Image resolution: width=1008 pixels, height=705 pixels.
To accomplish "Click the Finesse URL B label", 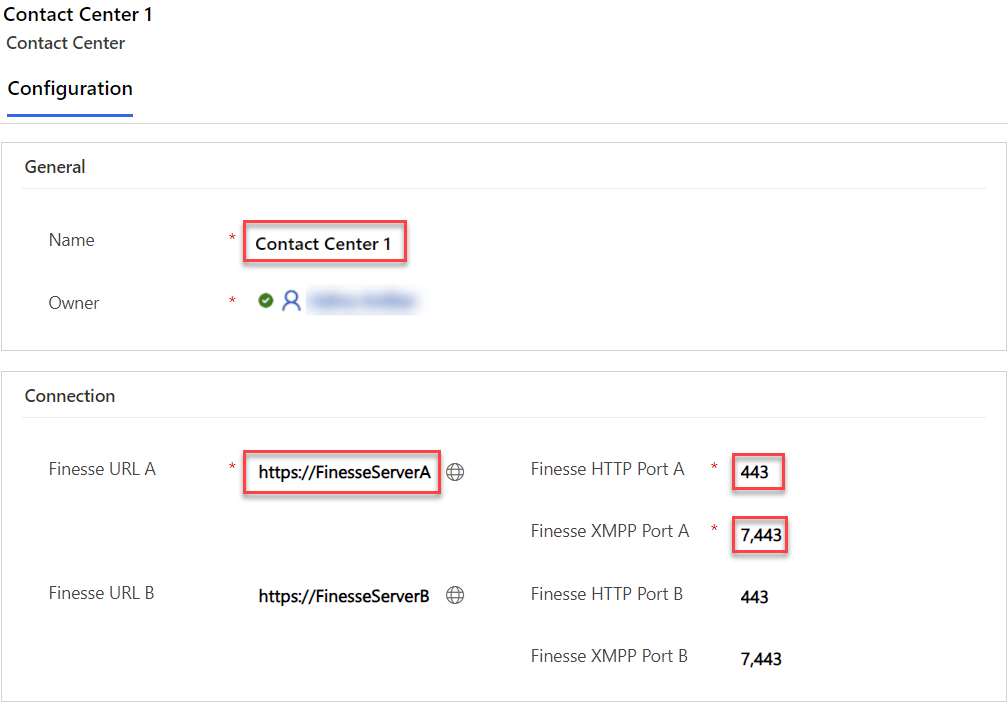I will (x=102, y=593).
